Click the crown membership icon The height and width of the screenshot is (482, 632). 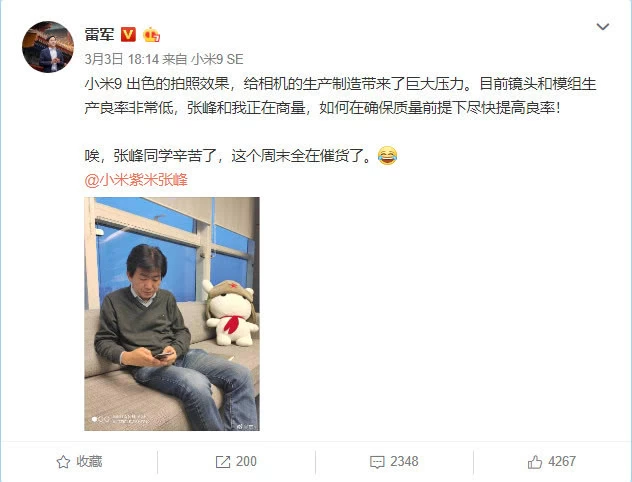pos(151,35)
